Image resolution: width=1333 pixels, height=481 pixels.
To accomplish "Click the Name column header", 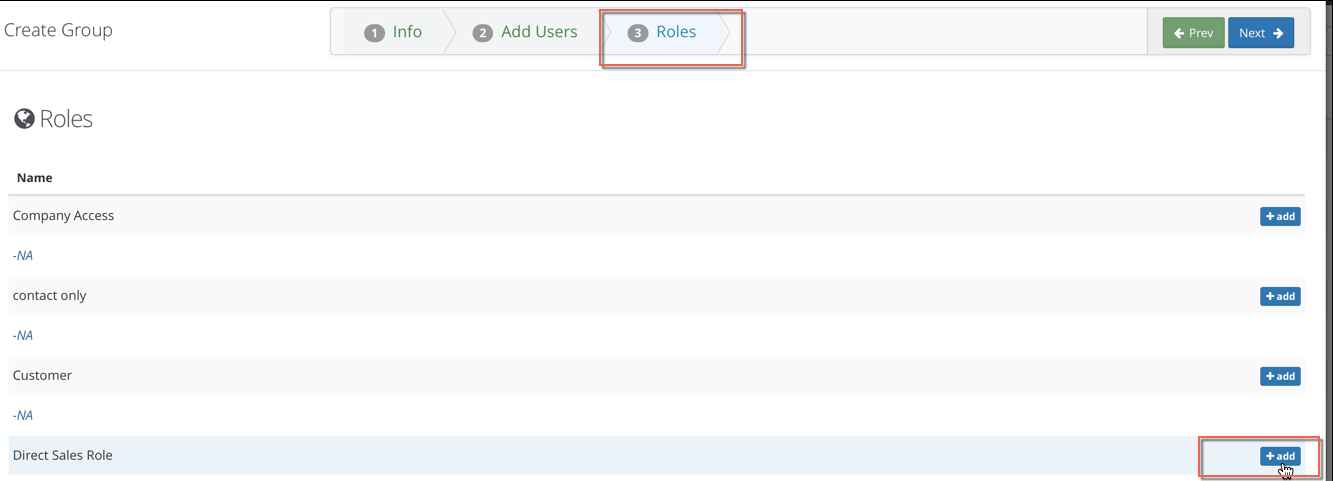I will click(x=35, y=177).
